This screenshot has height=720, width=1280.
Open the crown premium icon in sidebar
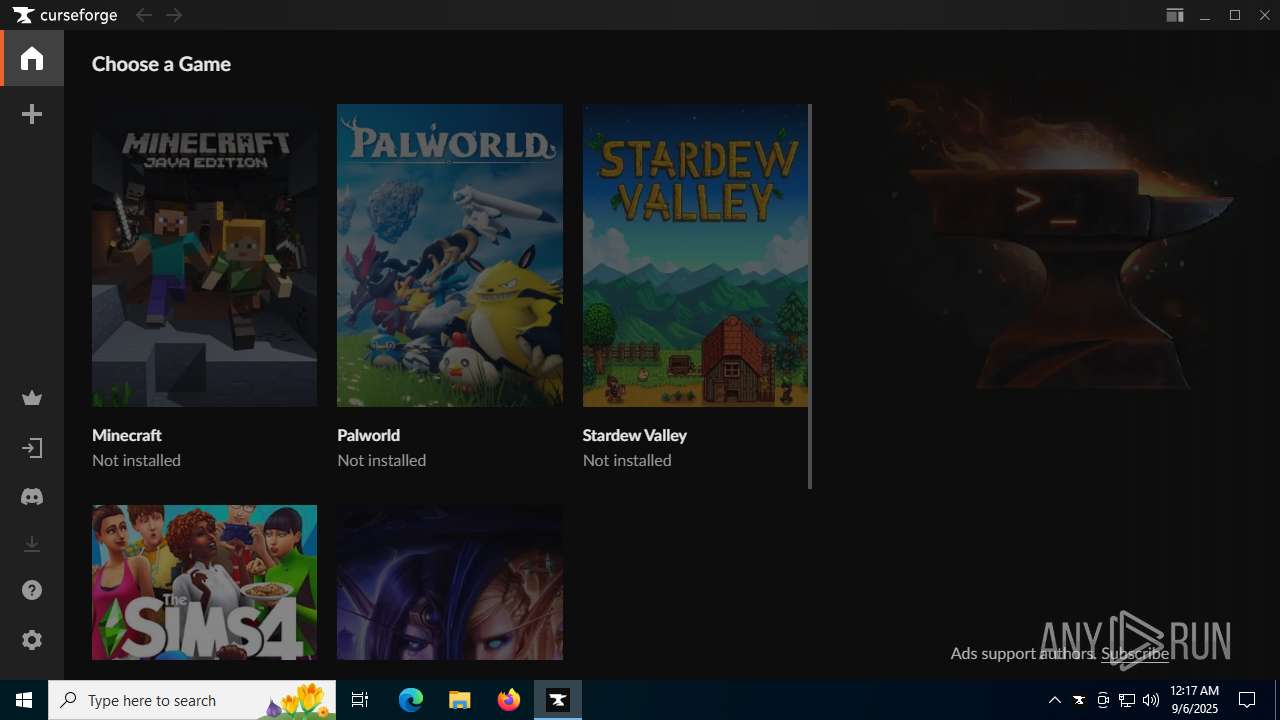[32, 399]
